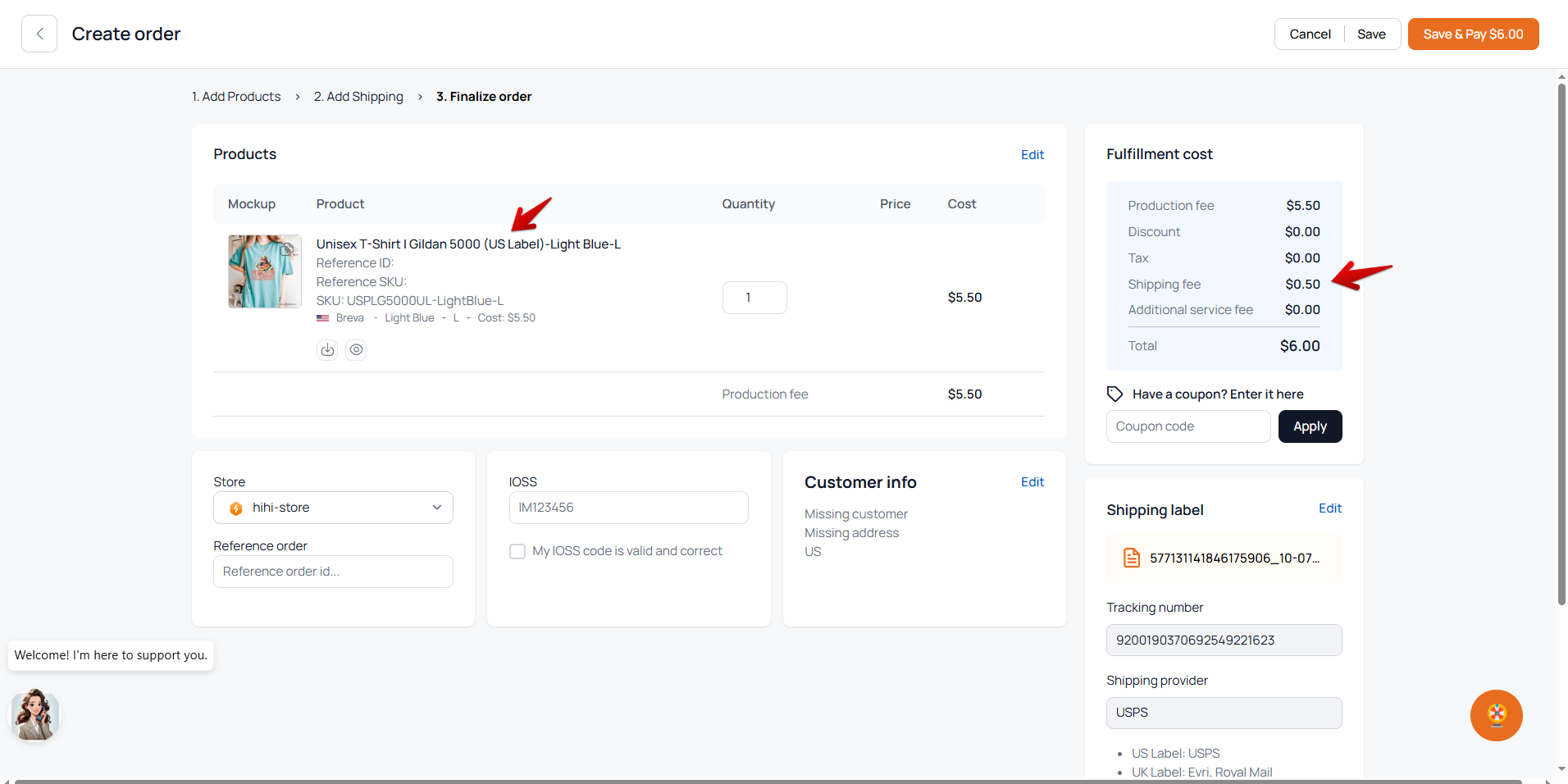Edit the Shipping label section

click(x=1329, y=508)
